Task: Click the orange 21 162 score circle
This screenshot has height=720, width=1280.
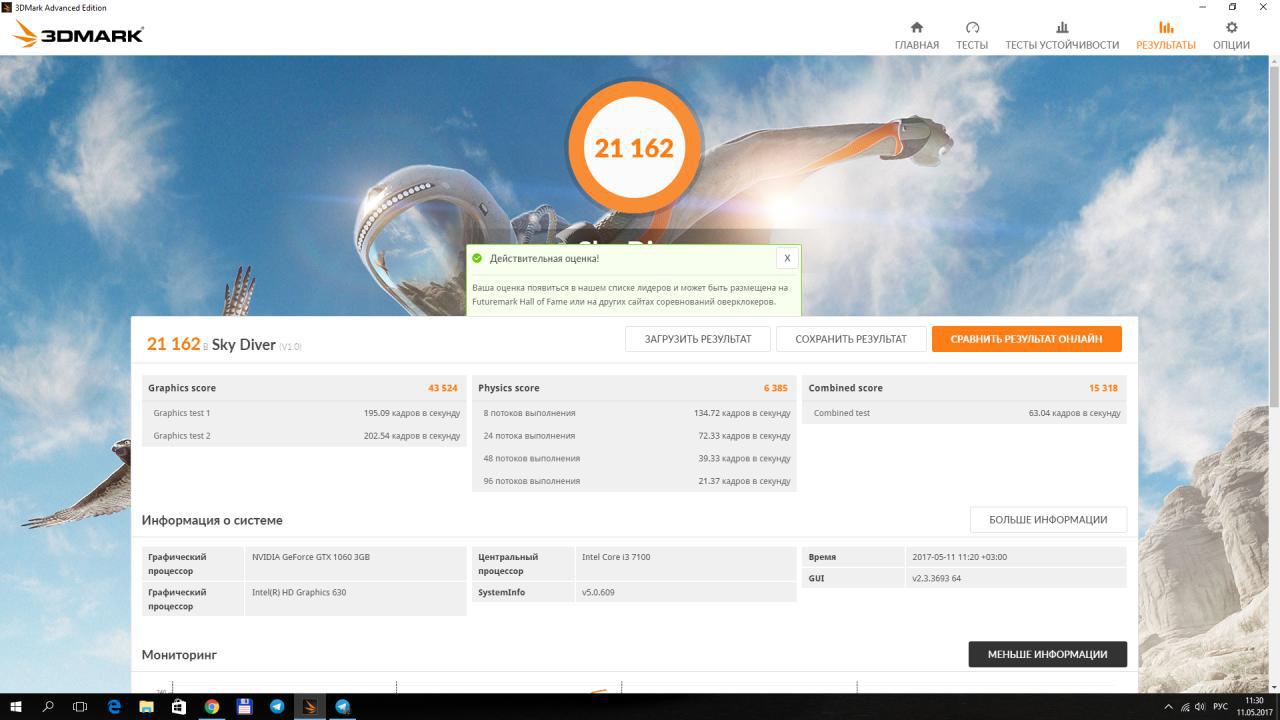Action: tap(634, 148)
